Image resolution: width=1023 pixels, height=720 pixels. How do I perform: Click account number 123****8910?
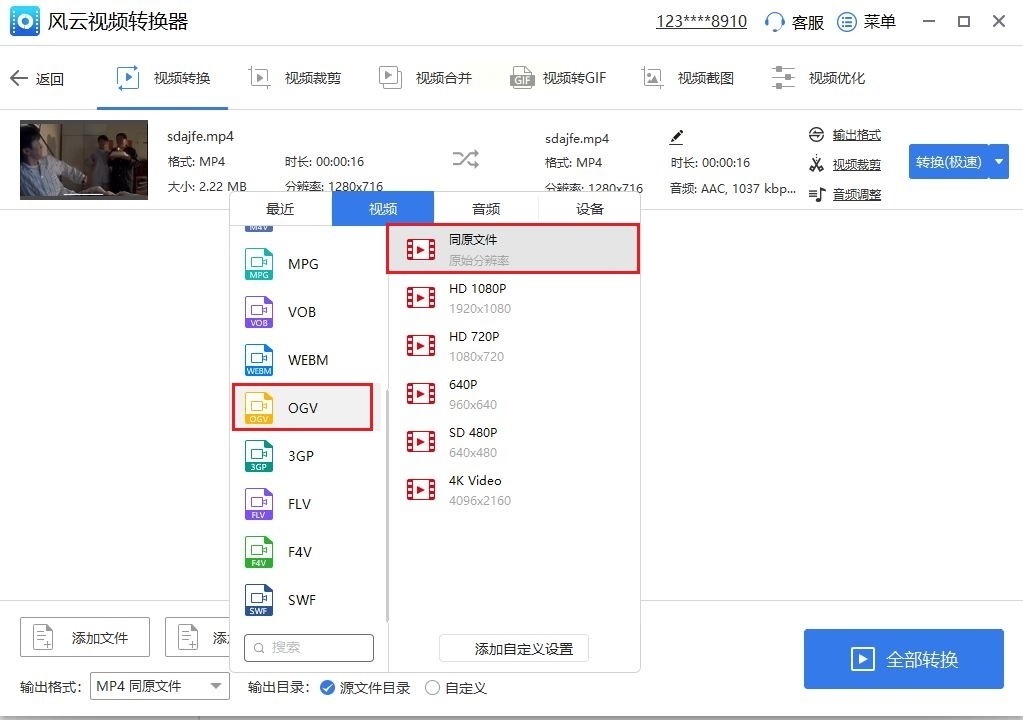[x=701, y=22]
